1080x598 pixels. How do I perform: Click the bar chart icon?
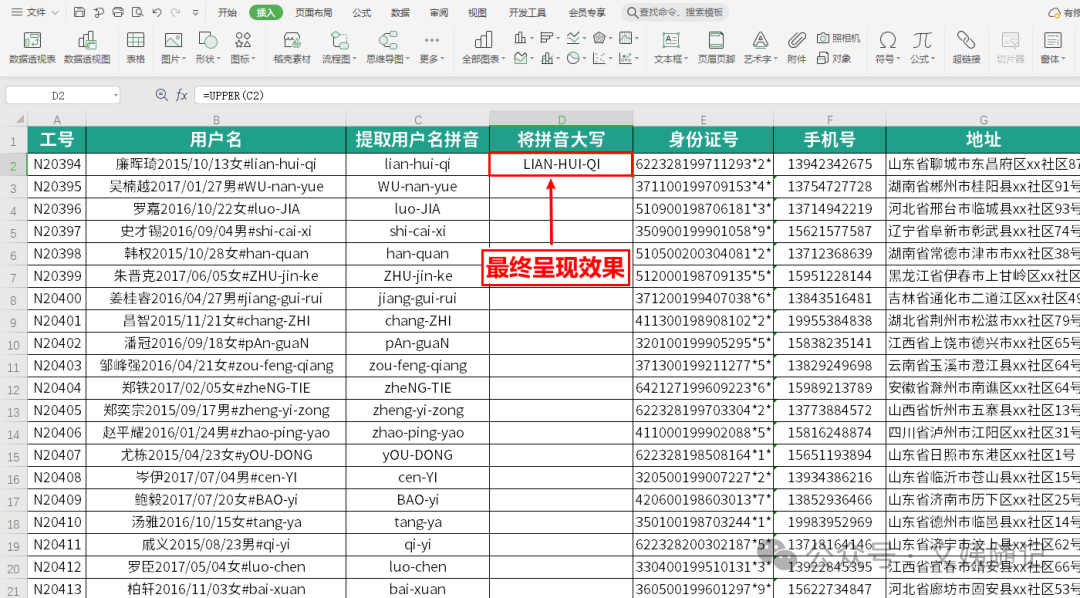point(548,37)
